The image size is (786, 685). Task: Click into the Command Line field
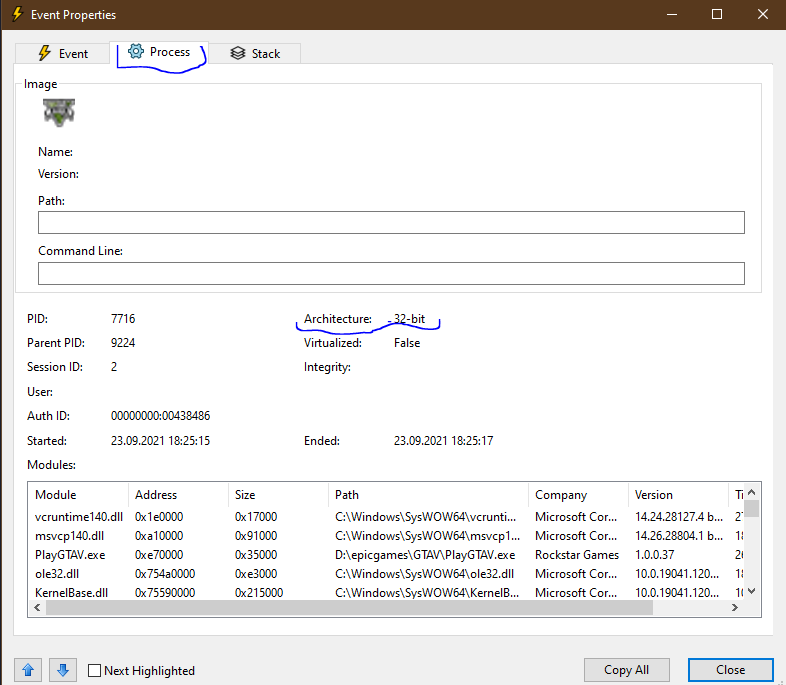coord(391,274)
